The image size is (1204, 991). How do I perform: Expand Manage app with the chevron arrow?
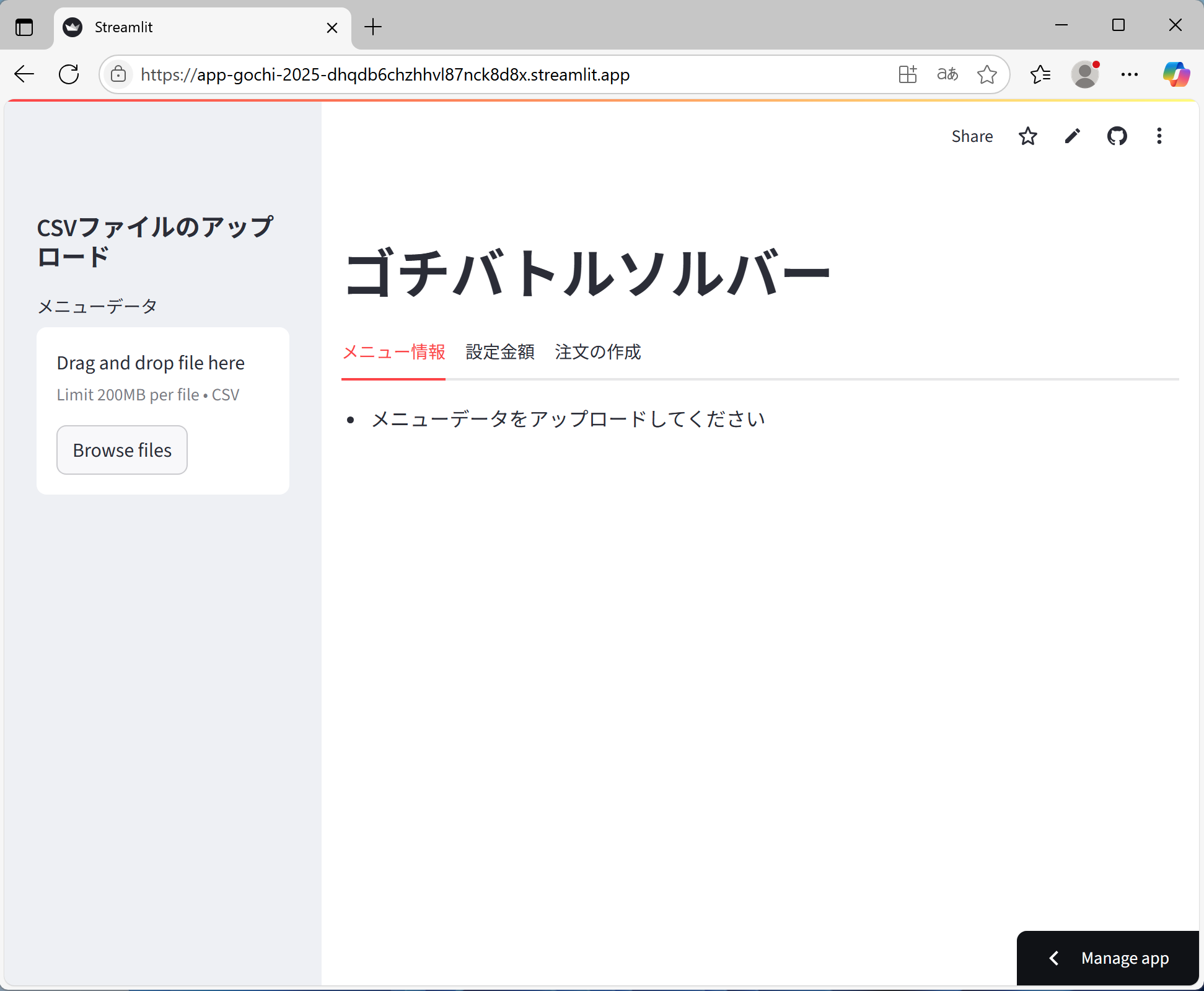(x=1053, y=958)
